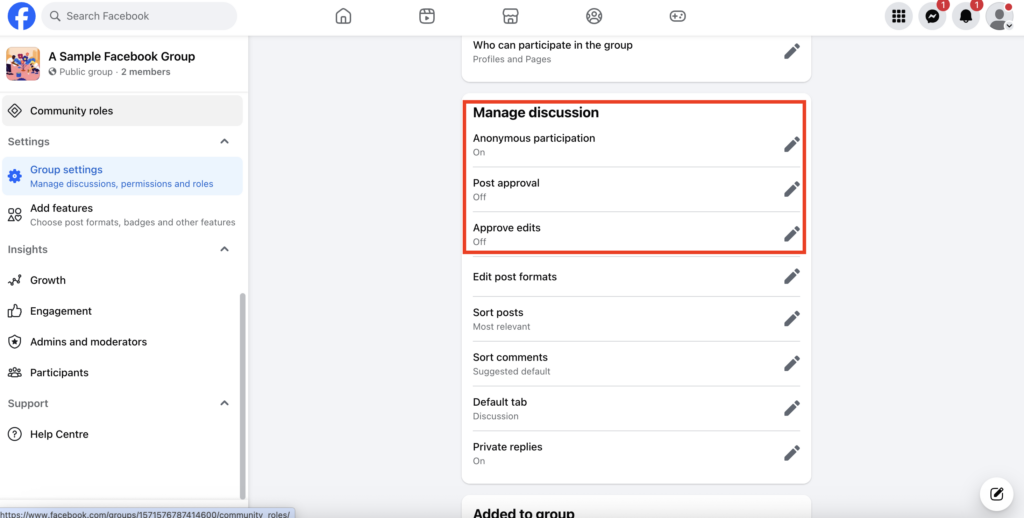Click the new message compose icon
Image resolution: width=1024 pixels, height=518 pixels.
(x=996, y=493)
